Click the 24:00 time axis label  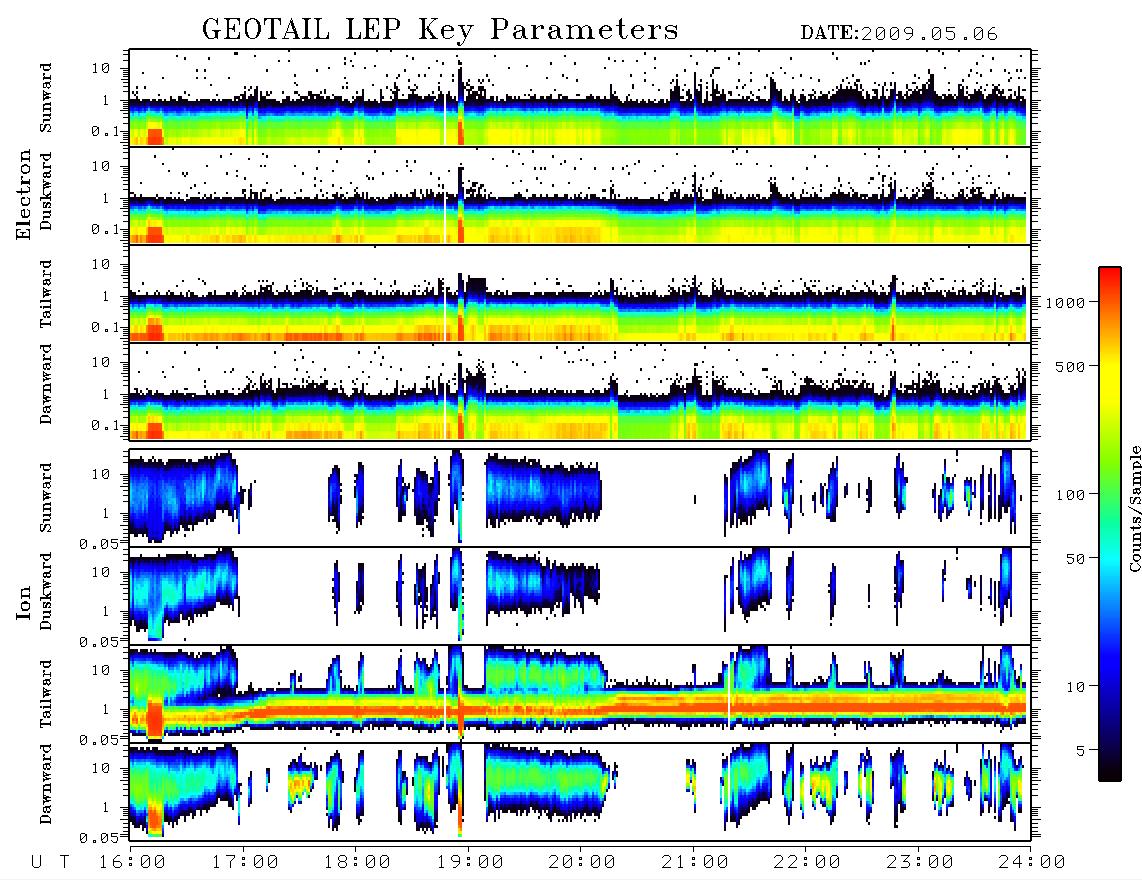click(x=1032, y=862)
